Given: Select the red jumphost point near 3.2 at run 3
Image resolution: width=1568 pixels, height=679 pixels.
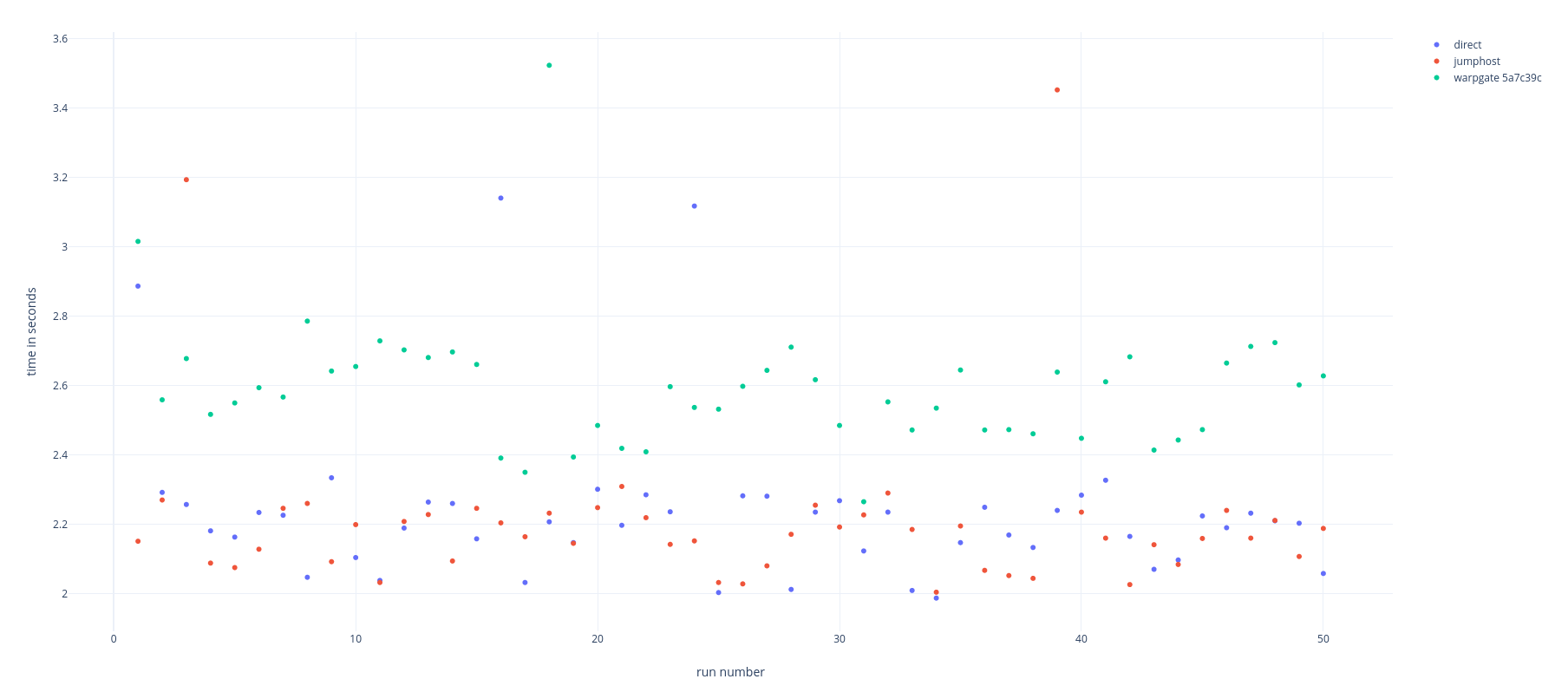Looking at the screenshot, I should (186, 180).
